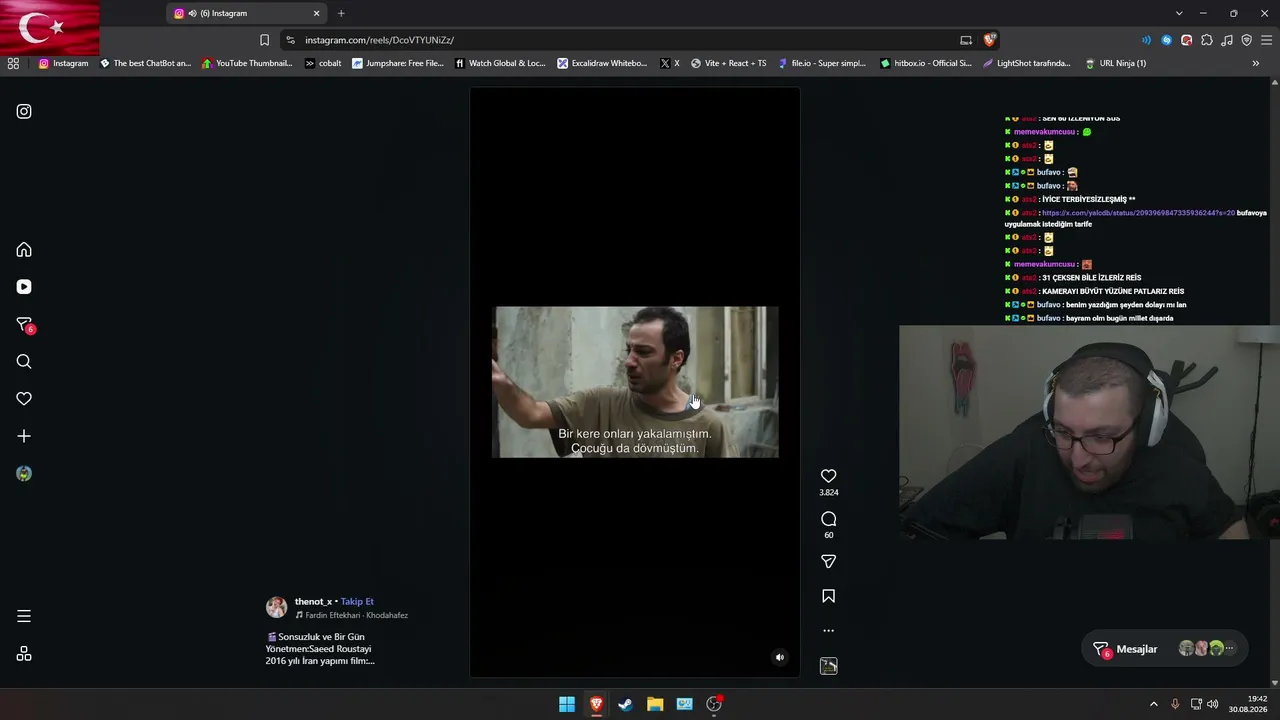The image size is (1280, 720).
Task: Open the x.com link in stream chat
Action: [x=1138, y=213]
